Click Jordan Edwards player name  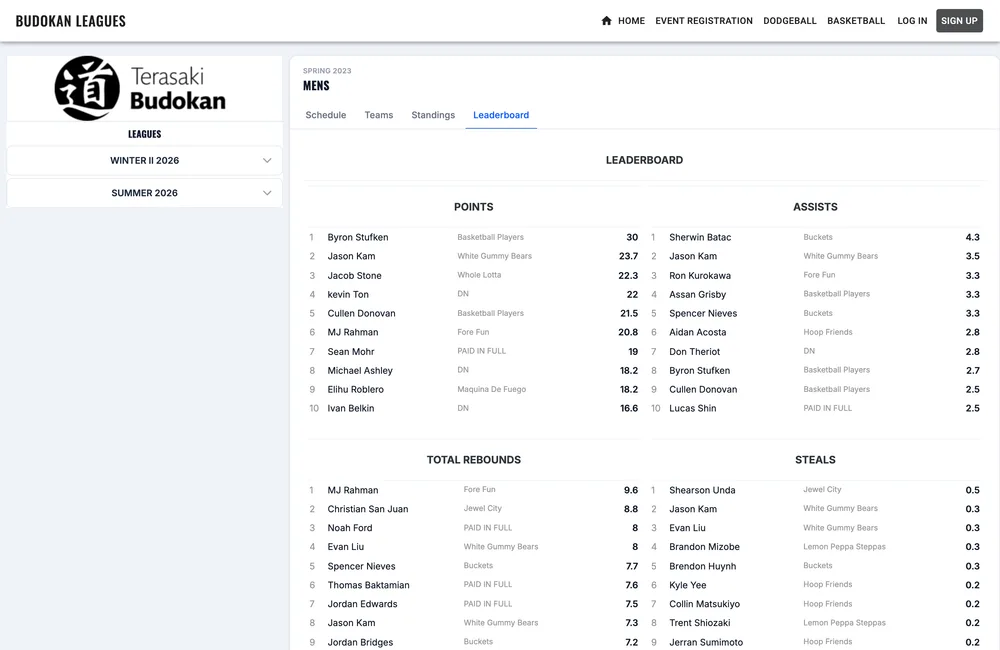click(x=362, y=604)
